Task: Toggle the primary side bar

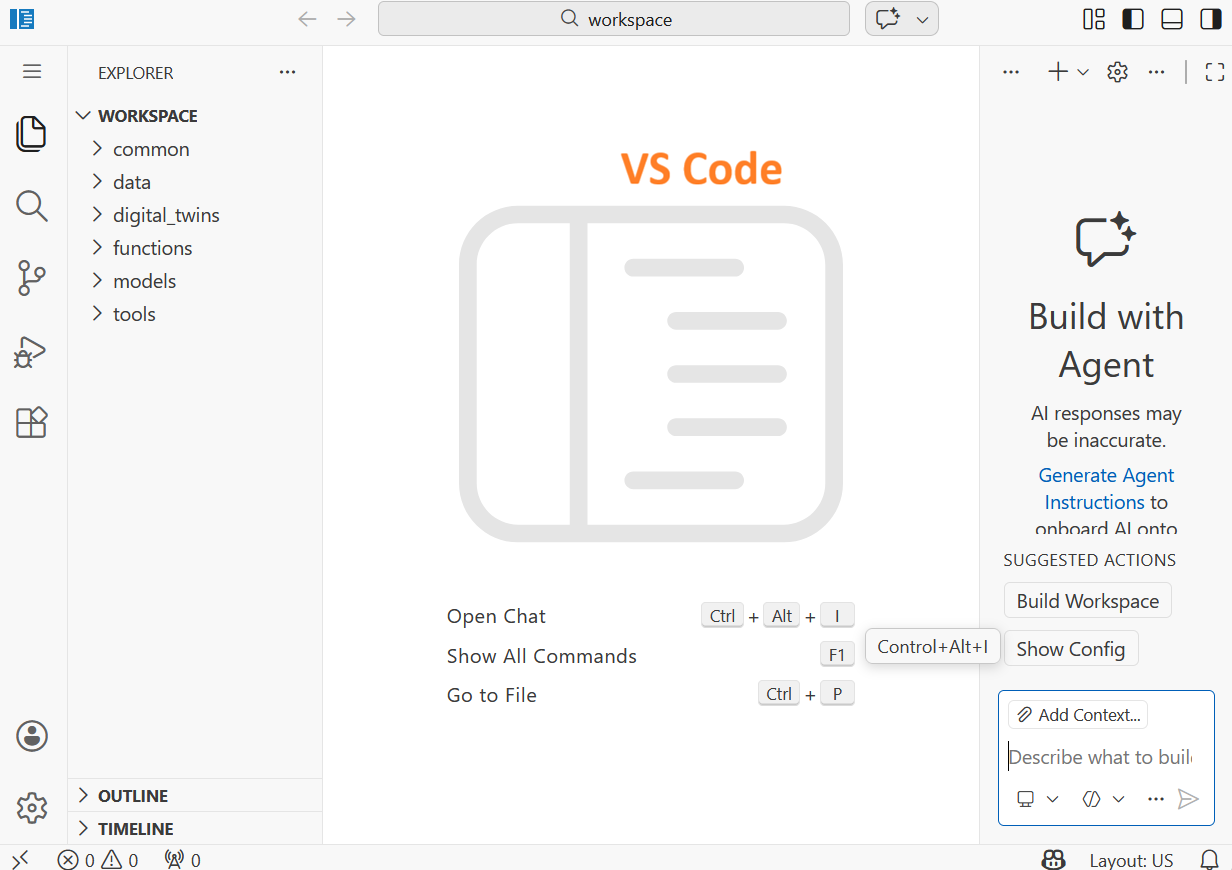Action: point(1133,19)
